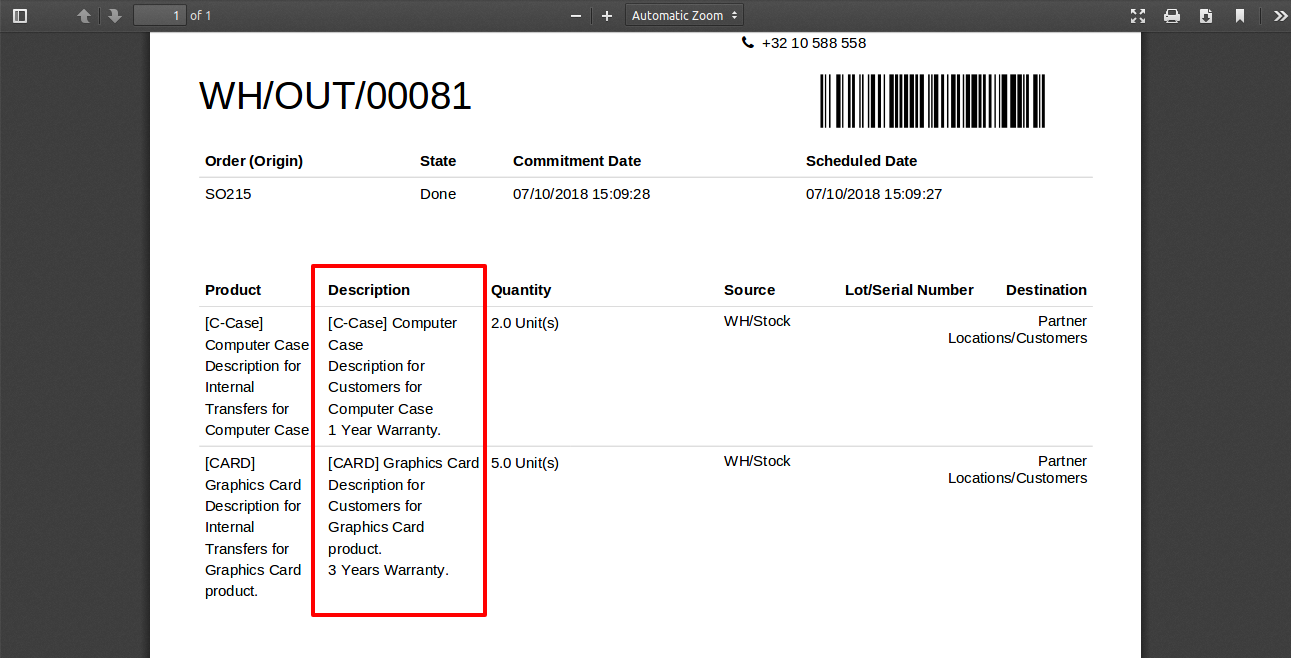This screenshot has height=658, width=1291.
Task: Open the Automatic Zoom dropdown
Action: (x=685, y=16)
